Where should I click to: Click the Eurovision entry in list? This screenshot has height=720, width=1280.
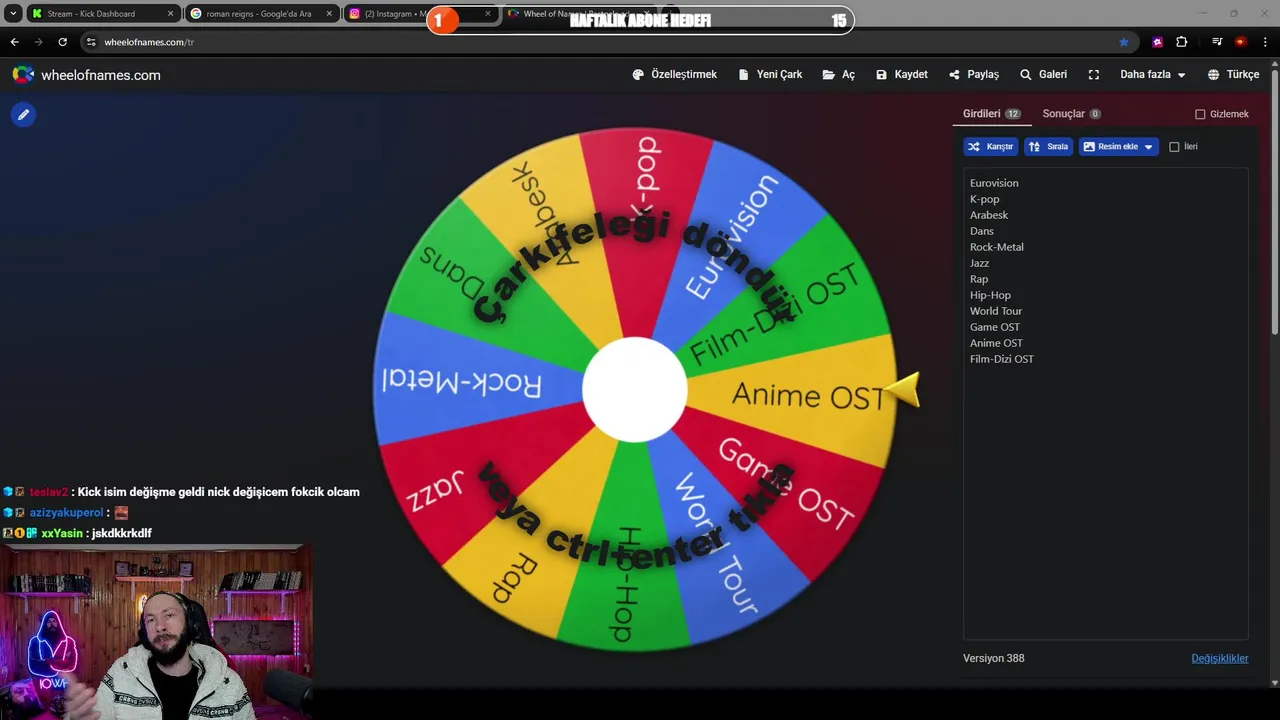click(x=994, y=183)
